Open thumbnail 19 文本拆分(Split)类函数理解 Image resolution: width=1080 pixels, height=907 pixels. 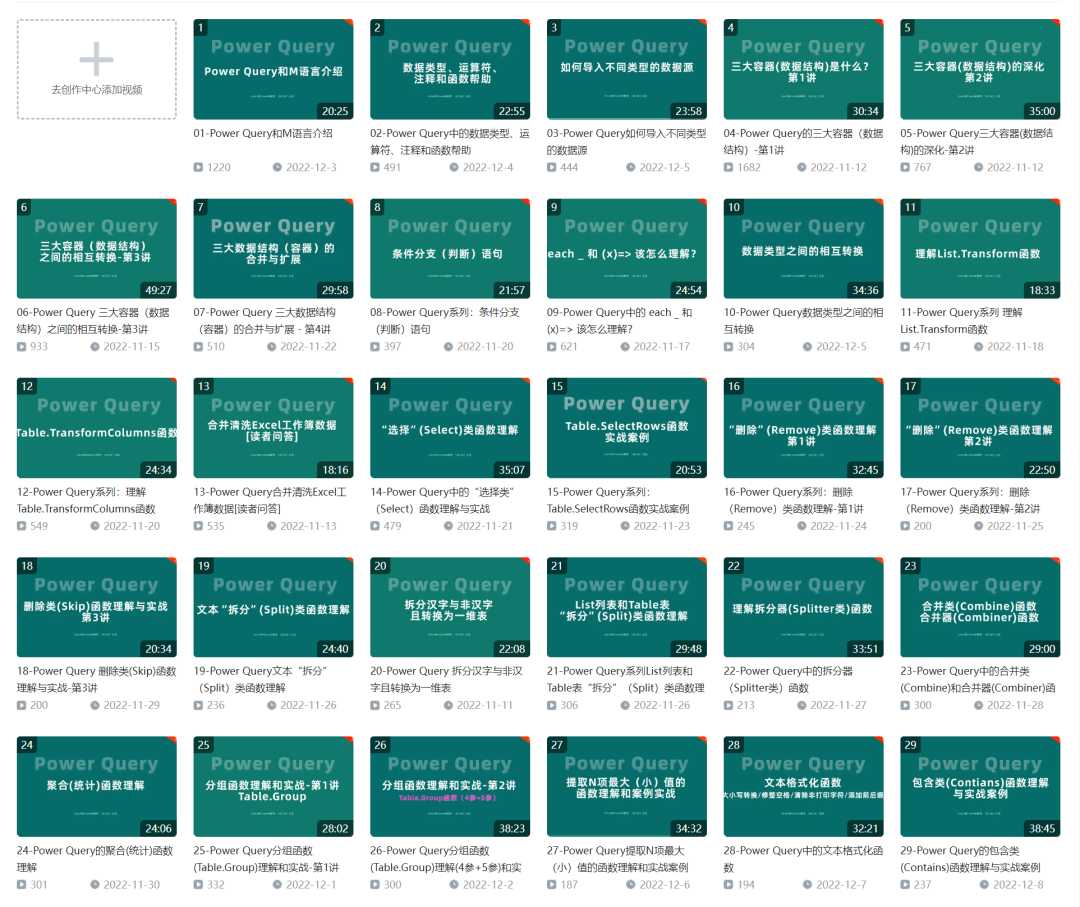tap(273, 607)
